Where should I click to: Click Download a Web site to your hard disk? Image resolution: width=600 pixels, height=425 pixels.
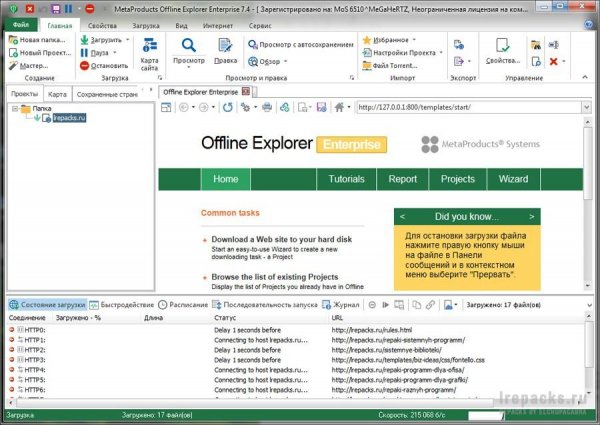pyautogui.click(x=282, y=239)
